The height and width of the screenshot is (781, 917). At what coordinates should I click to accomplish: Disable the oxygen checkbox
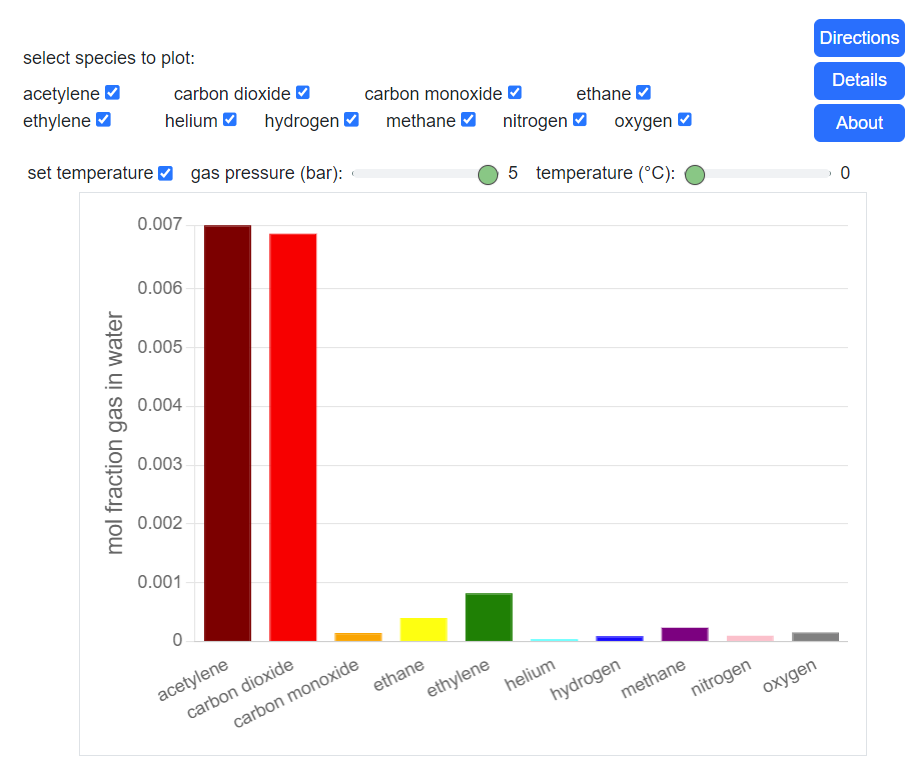pyautogui.click(x=684, y=120)
